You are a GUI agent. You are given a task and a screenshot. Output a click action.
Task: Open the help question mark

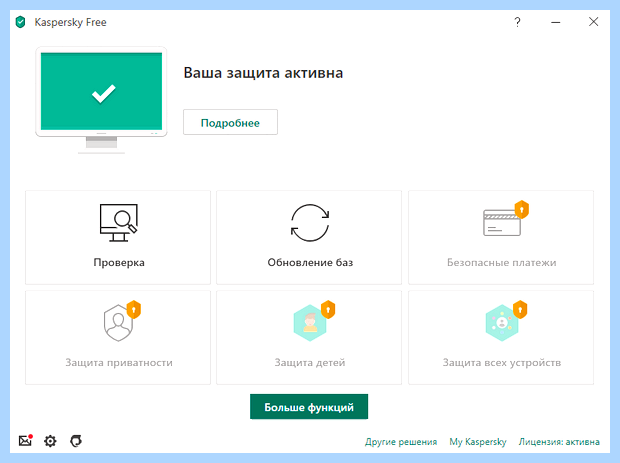[517, 22]
